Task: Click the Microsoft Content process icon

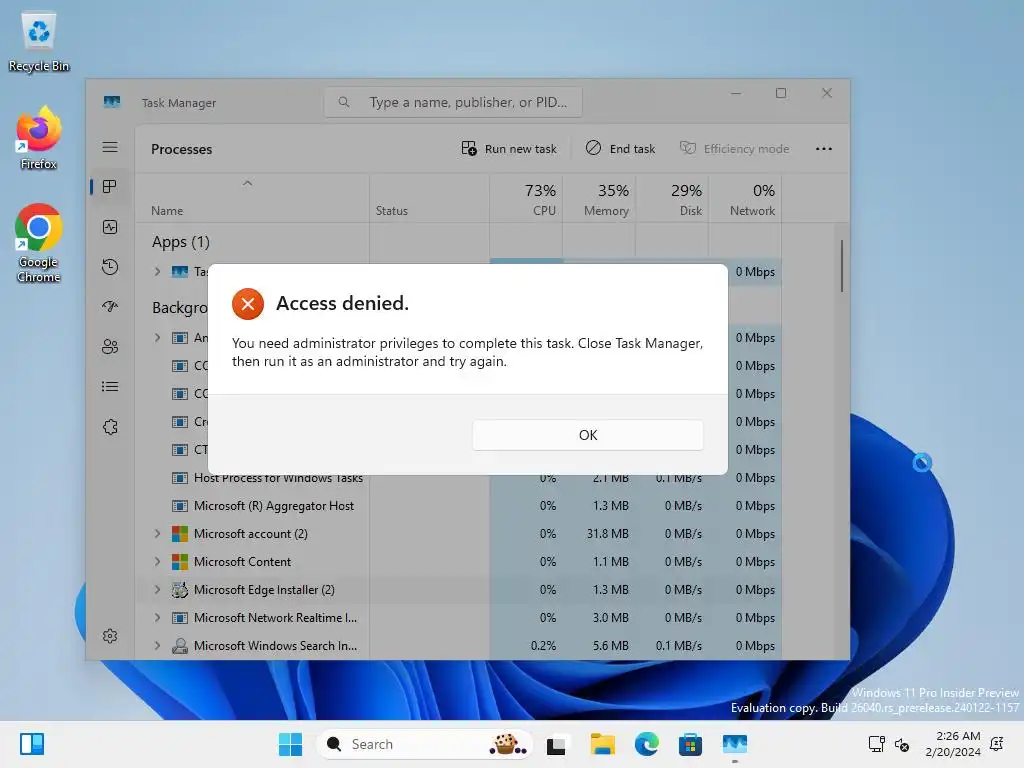Action: coord(180,562)
